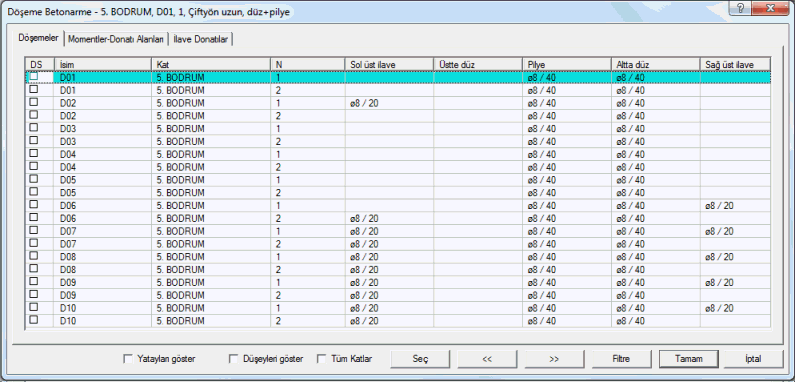Select the D09 name cell in row N 2

pos(102,295)
